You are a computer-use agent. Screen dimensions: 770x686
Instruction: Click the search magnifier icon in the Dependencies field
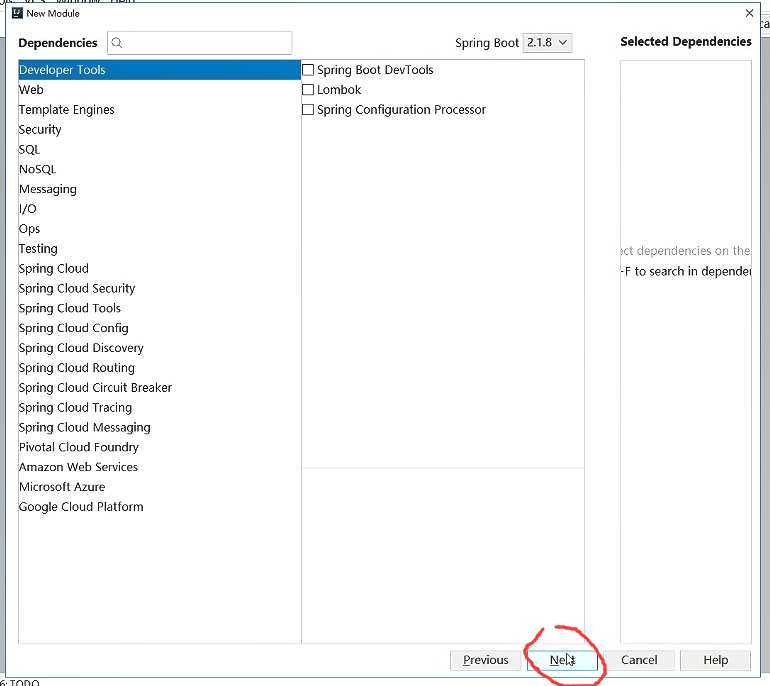pyautogui.click(x=117, y=43)
